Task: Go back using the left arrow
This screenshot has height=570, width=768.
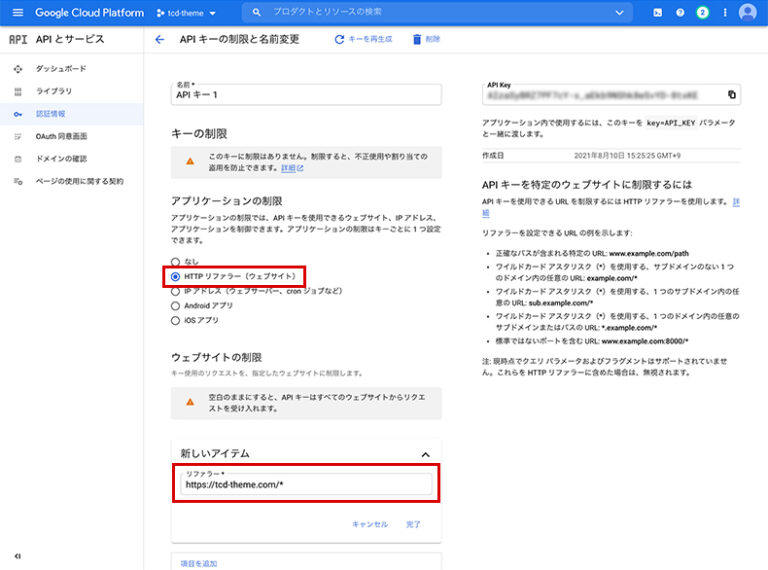Action: (x=160, y=39)
